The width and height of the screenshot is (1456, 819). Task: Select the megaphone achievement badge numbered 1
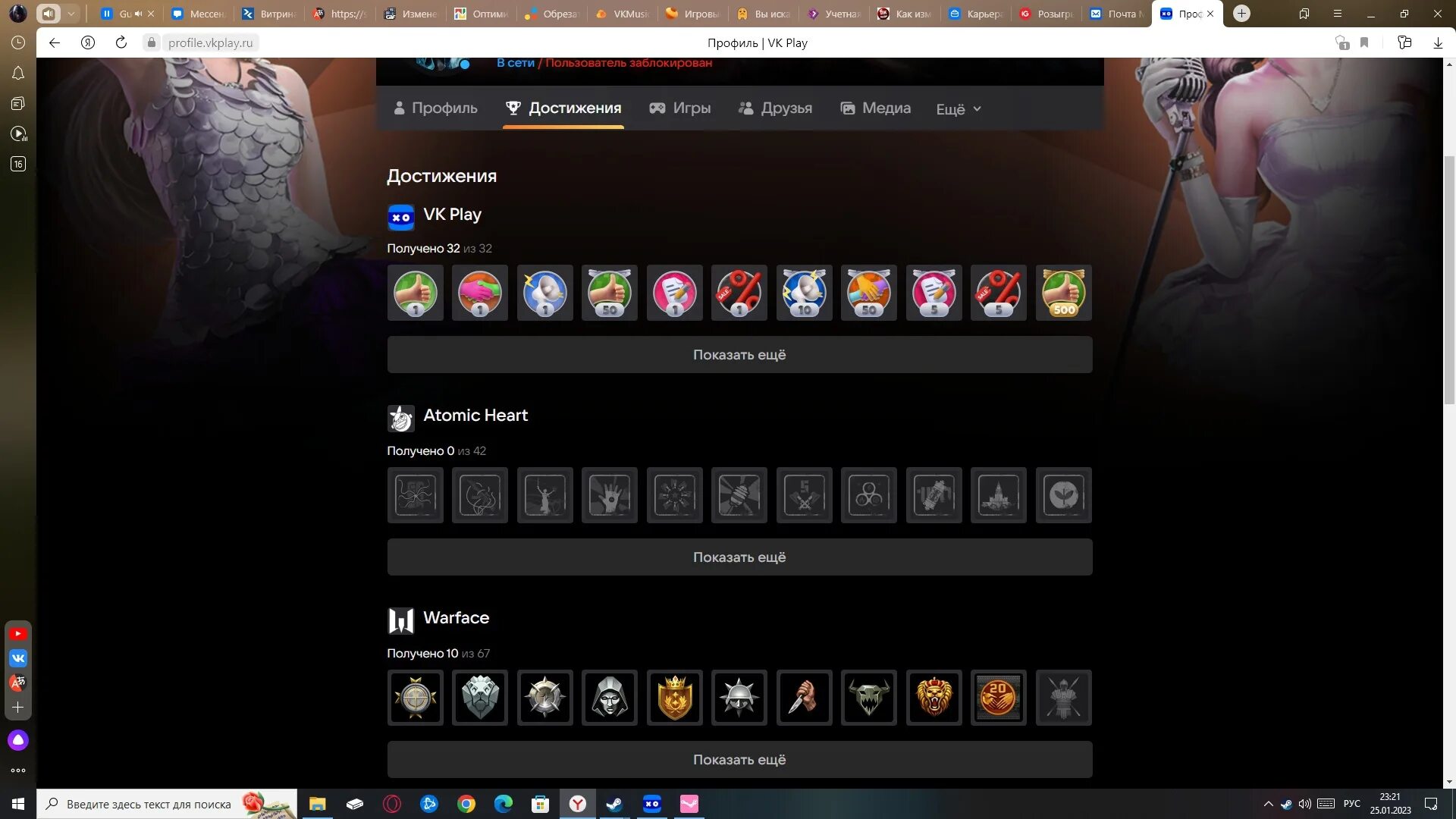(x=544, y=293)
